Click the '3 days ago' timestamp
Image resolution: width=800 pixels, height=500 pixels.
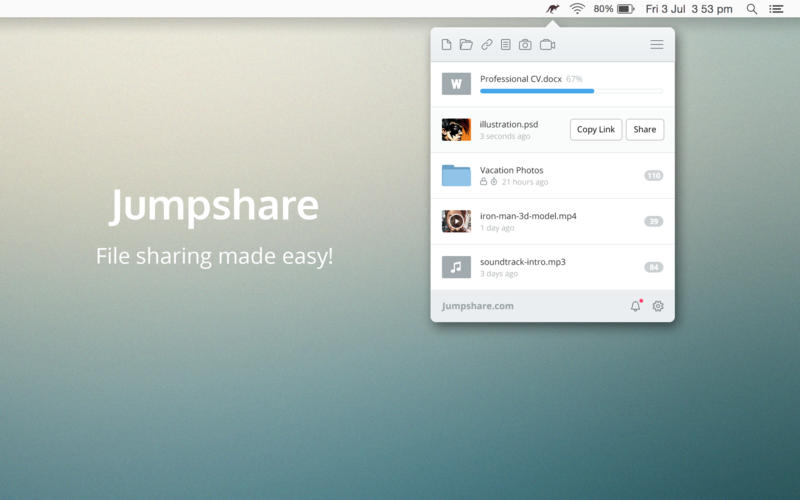click(x=499, y=274)
